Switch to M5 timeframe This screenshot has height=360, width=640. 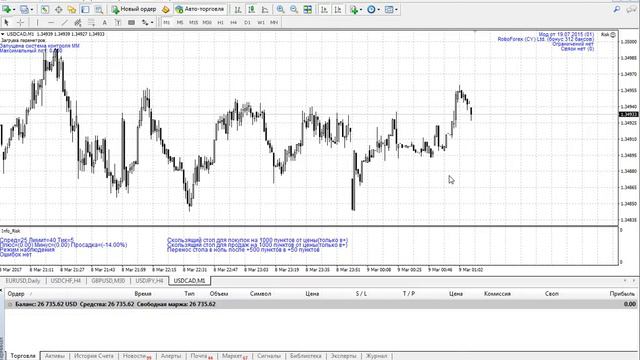(180, 22)
